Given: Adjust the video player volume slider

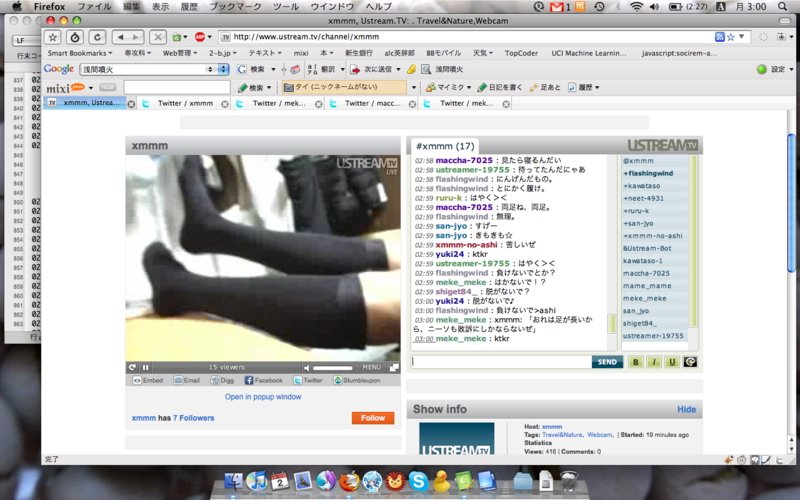Looking at the screenshot, I should (333, 368).
